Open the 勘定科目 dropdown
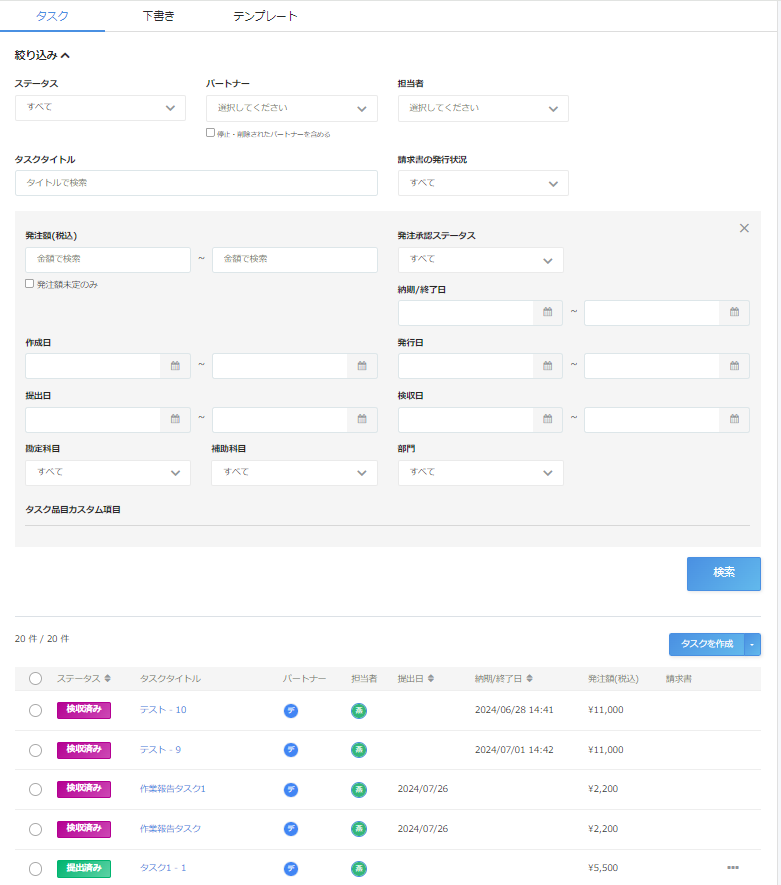The image size is (781, 885). (x=108, y=473)
